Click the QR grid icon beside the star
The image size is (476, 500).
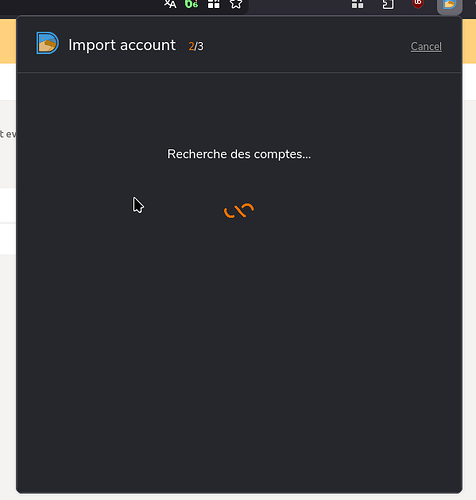pyautogui.click(x=214, y=4)
